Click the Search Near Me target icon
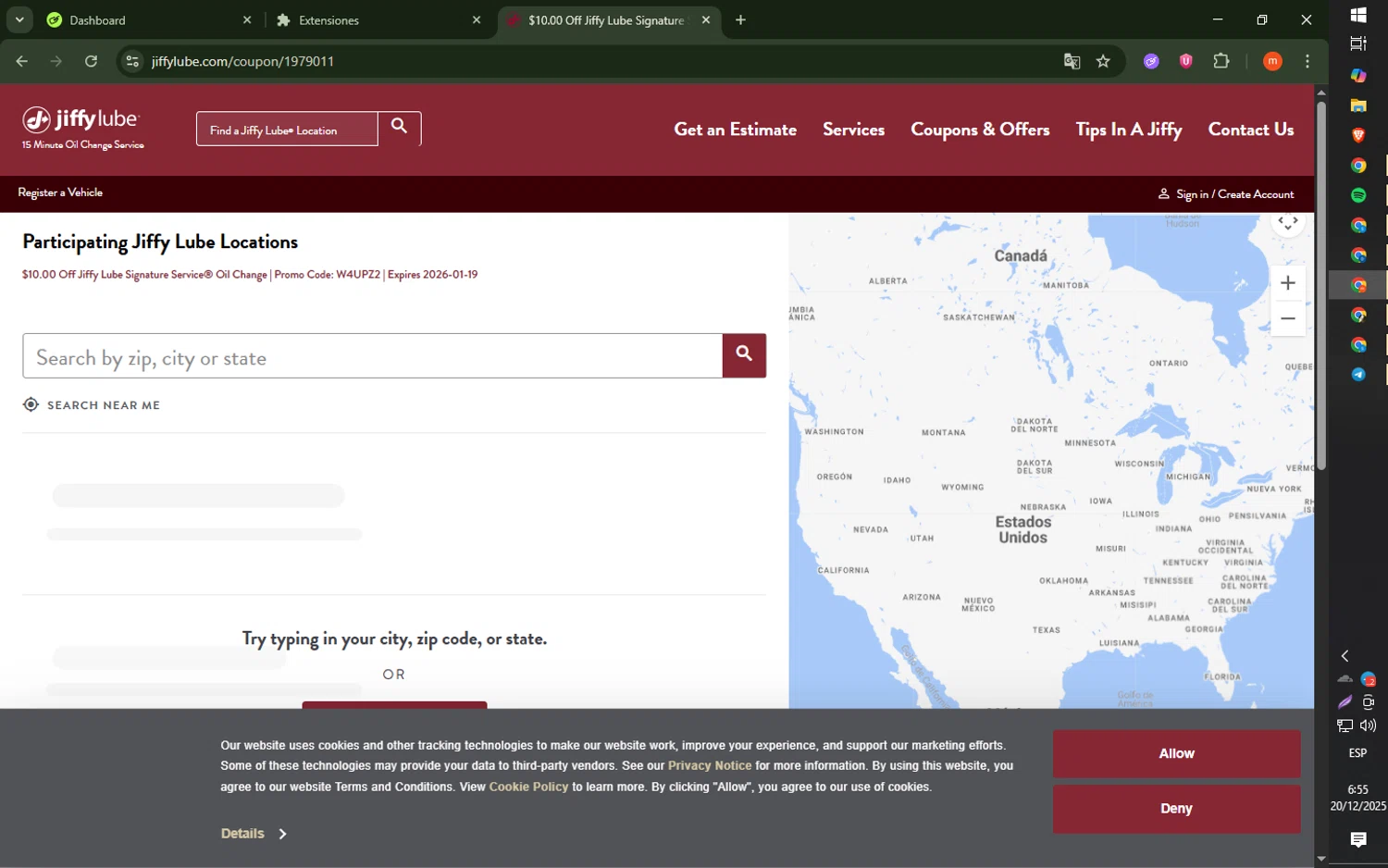Screen dimensions: 1388x868 tap(31, 404)
